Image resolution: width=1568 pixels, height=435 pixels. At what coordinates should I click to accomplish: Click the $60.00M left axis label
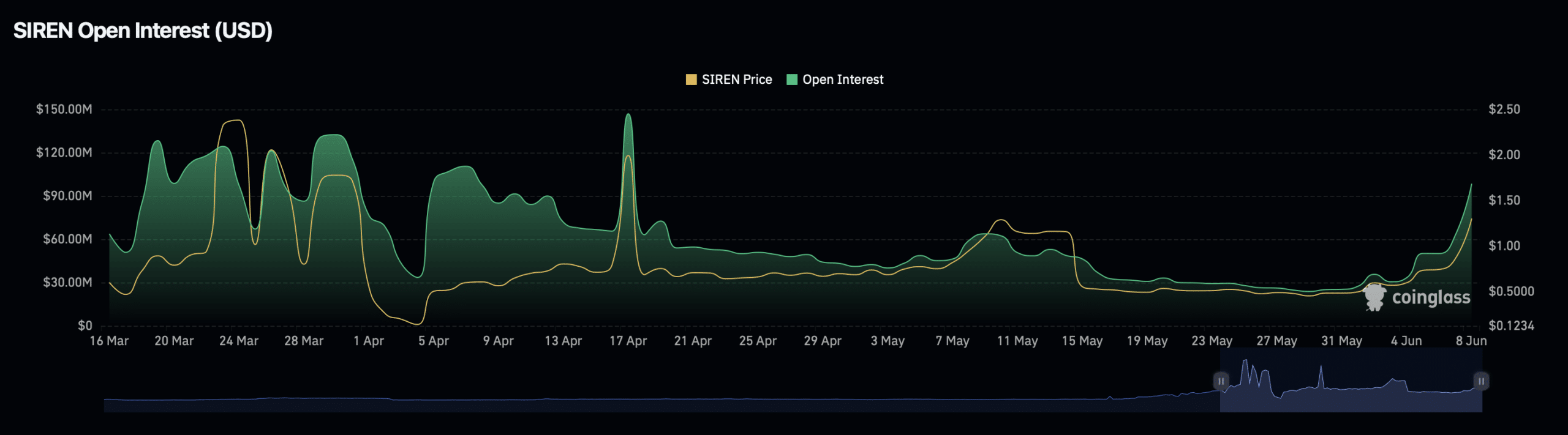click(67, 239)
